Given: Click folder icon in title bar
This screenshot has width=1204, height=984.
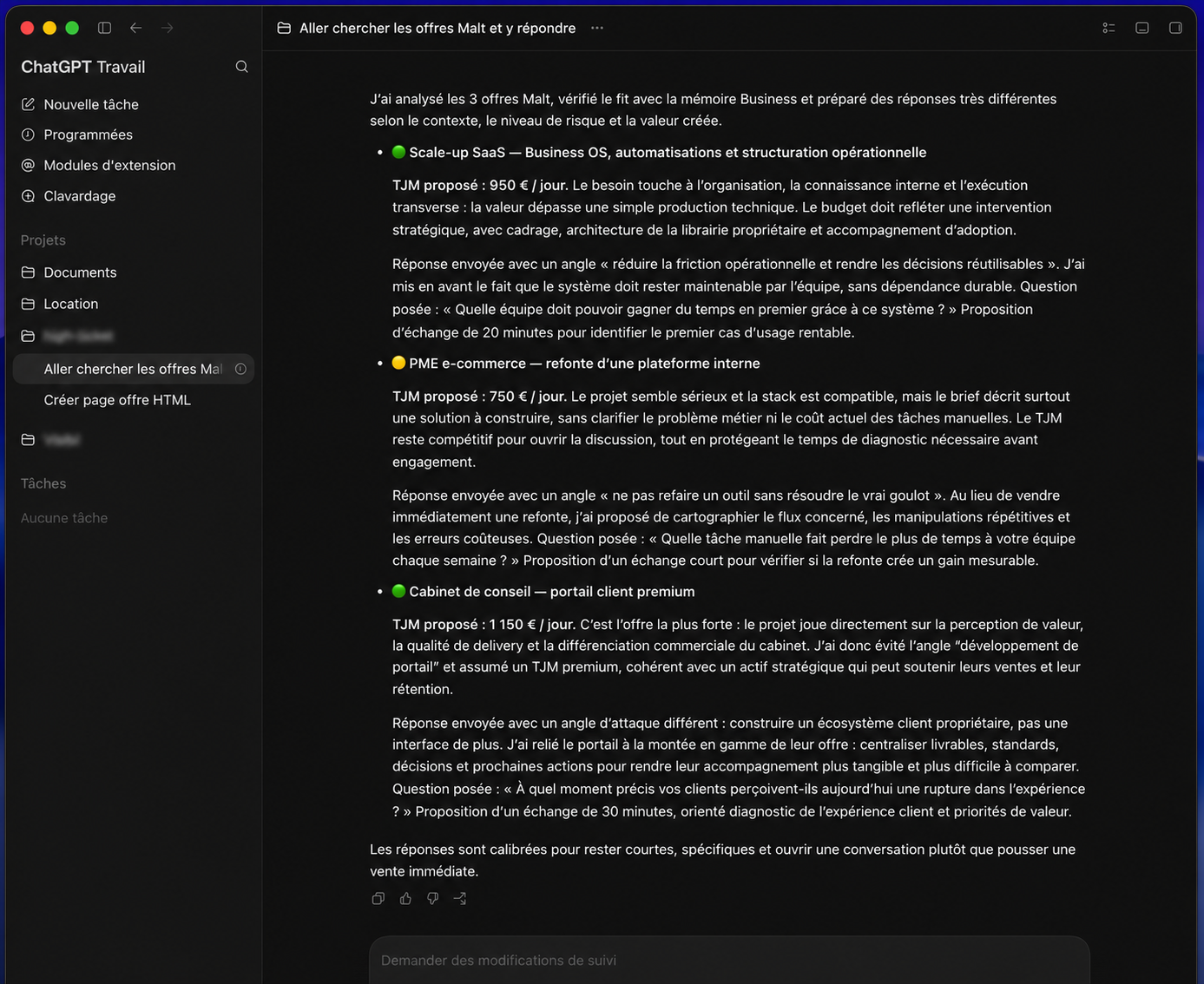Looking at the screenshot, I should tap(284, 28).
